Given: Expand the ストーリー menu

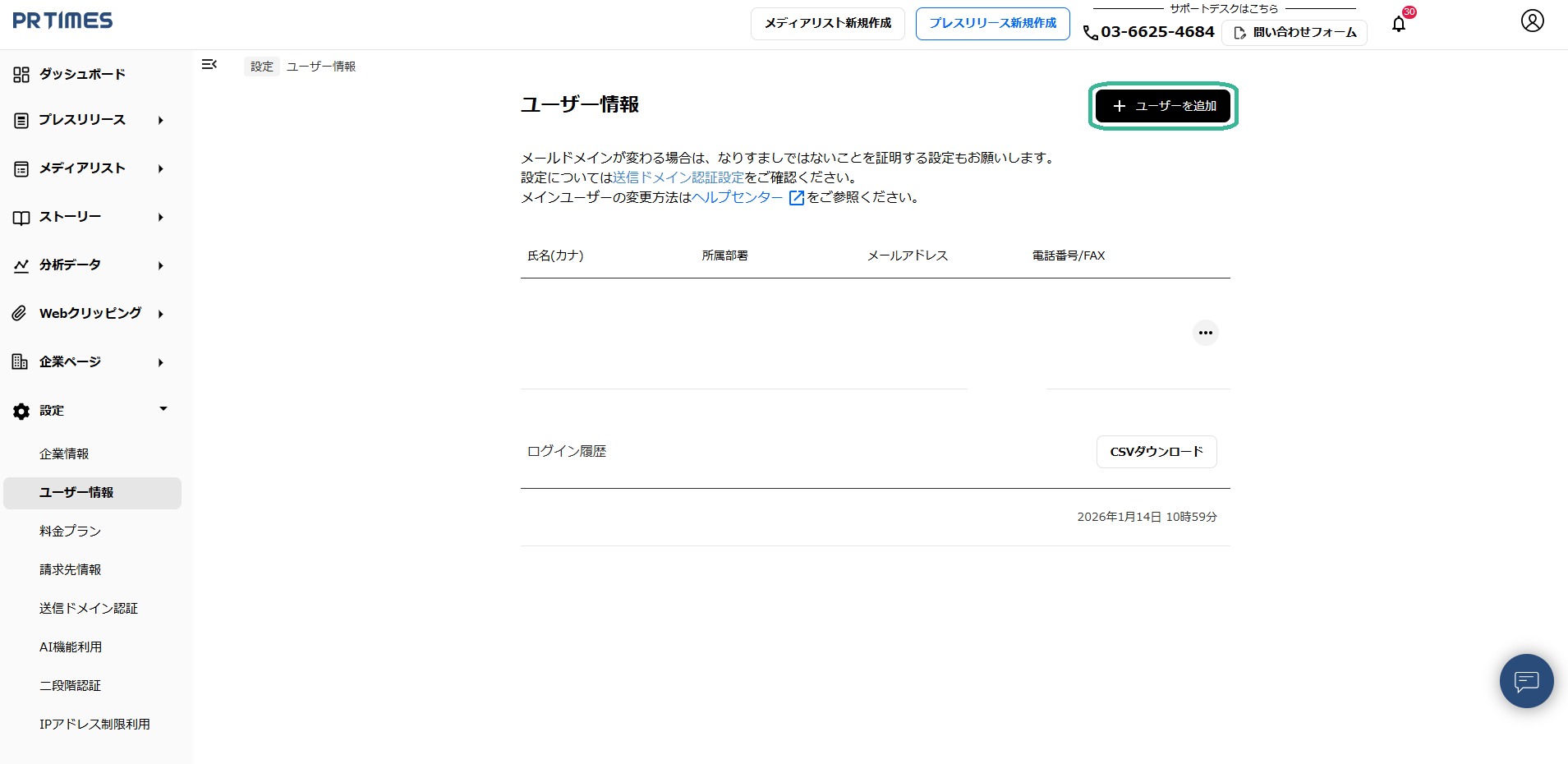Looking at the screenshot, I should click(161, 217).
